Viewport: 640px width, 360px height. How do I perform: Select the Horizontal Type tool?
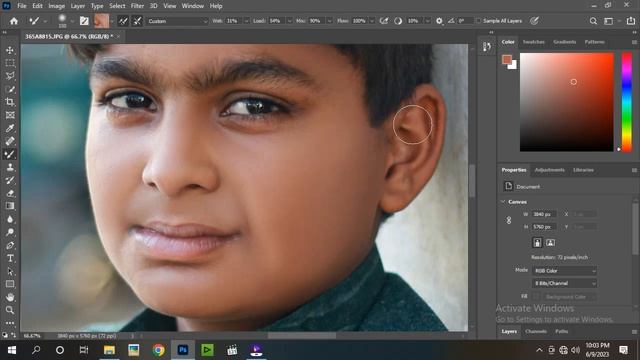[10, 258]
